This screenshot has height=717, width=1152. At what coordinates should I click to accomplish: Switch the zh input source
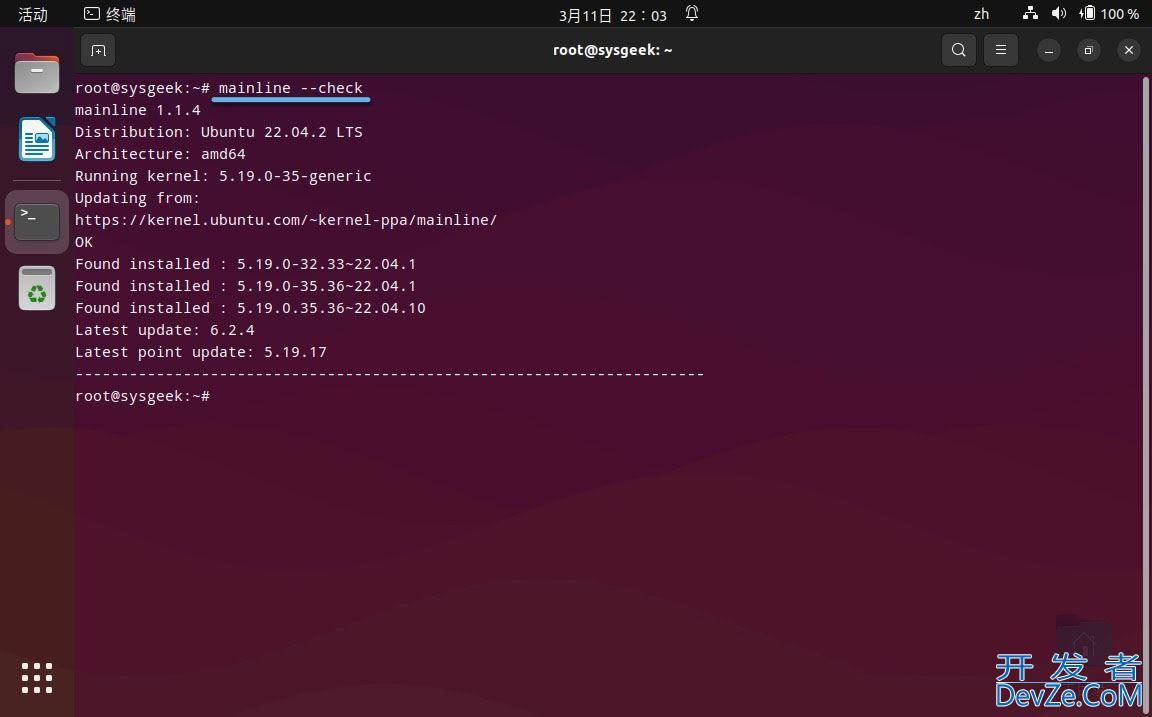(982, 14)
